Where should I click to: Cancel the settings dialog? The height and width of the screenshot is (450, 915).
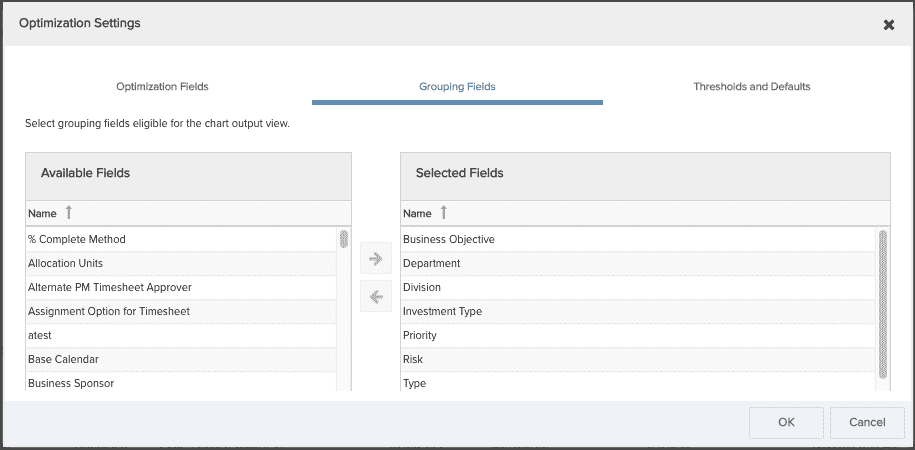tap(867, 423)
